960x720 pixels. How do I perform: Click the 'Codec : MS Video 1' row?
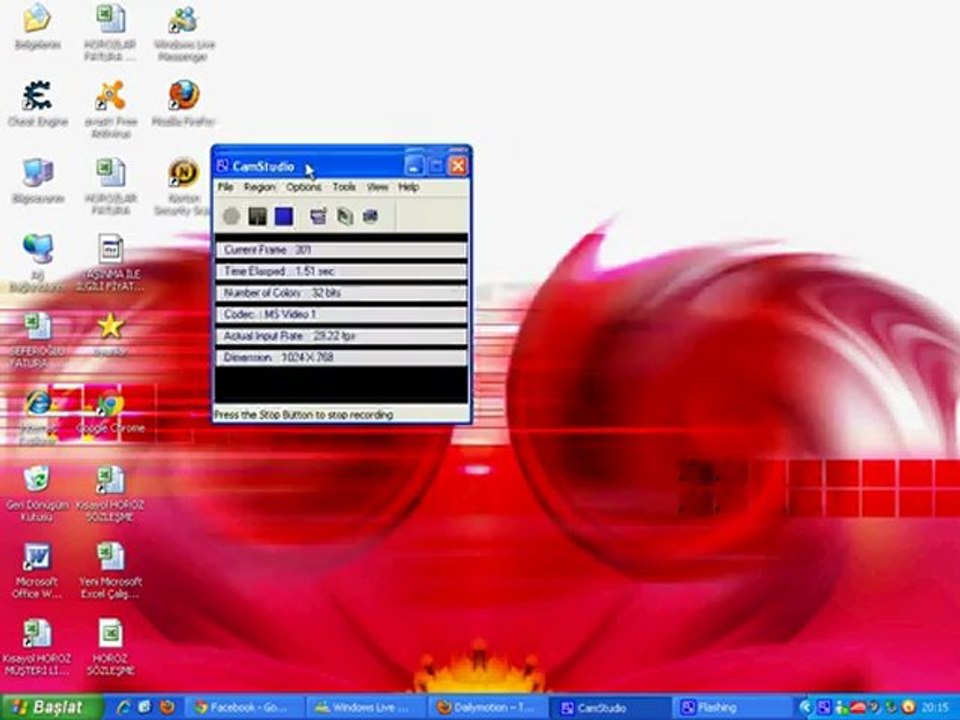click(341, 314)
